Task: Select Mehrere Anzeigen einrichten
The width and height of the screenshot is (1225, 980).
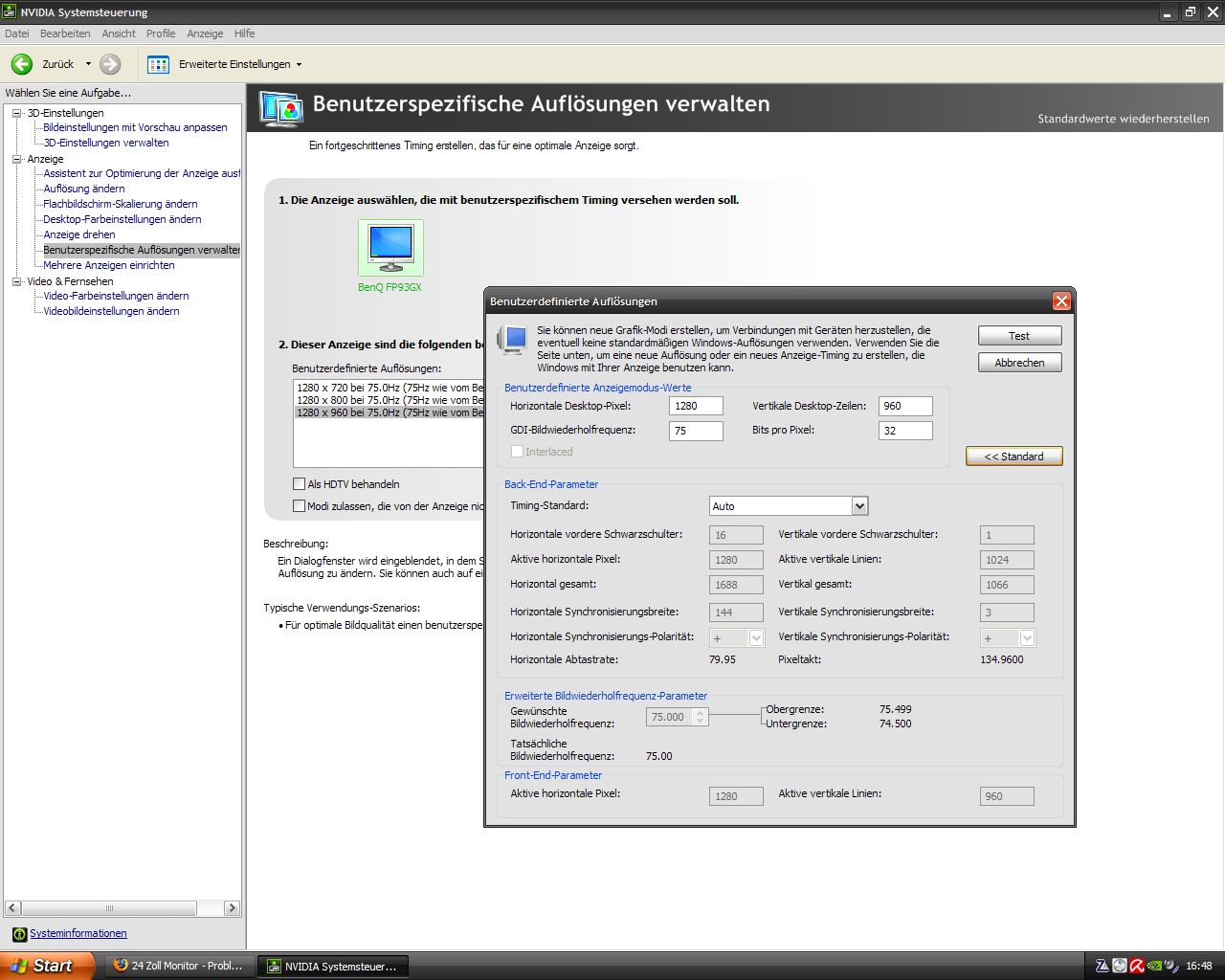Action: (x=109, y=265)
